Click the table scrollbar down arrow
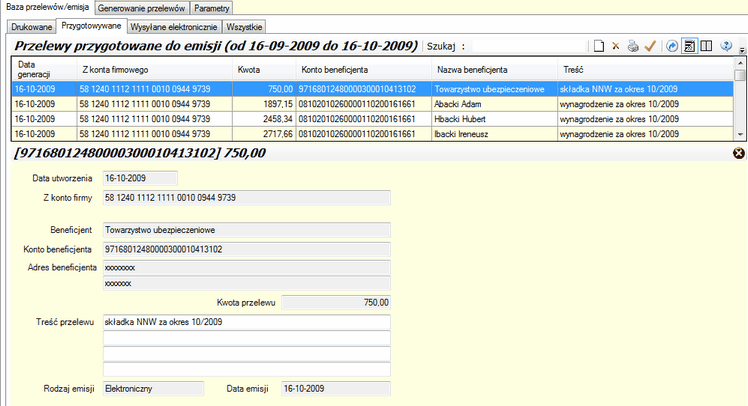The width and height of the screenshot is (748, 406). pyautogui.click(x=740, y=135)
